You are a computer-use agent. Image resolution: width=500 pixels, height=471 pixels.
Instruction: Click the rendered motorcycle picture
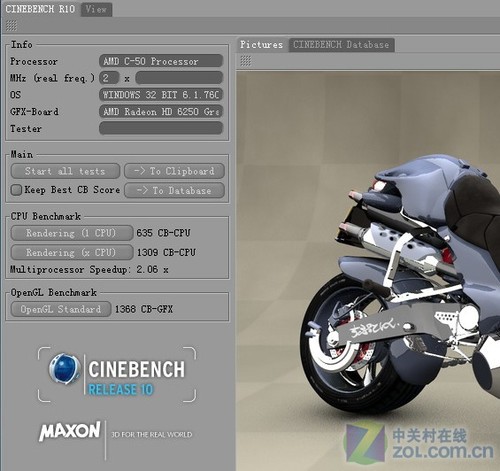368,271
